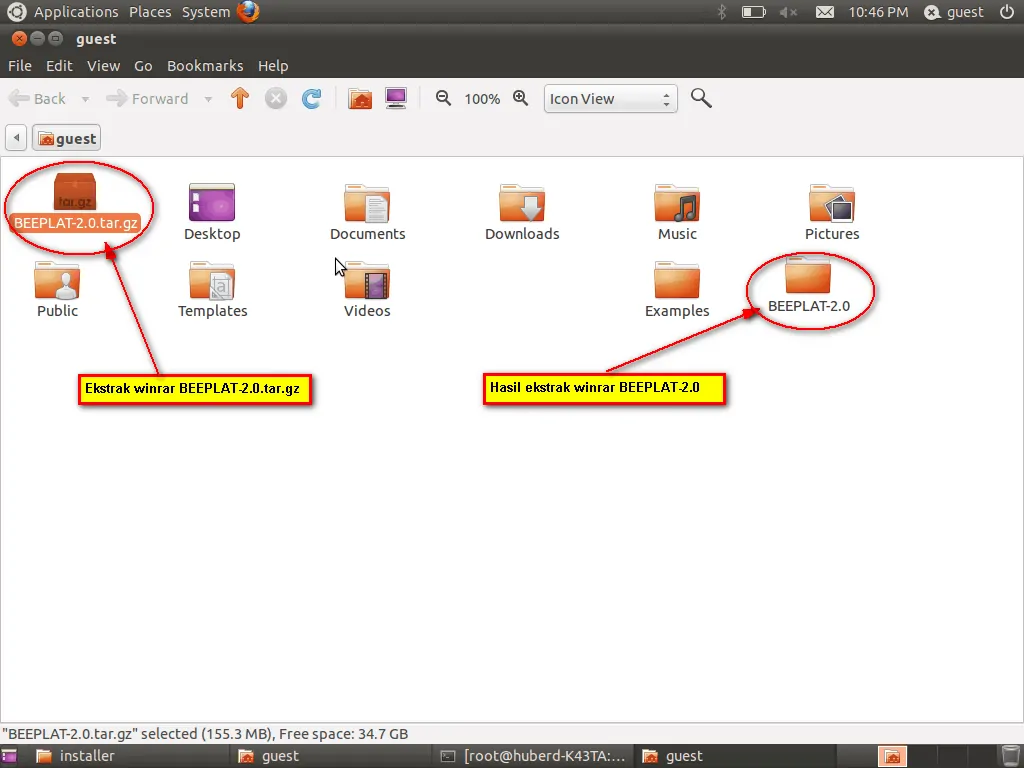The width and height of the screenshot is (1024, 768).
Task: Open the Go menu
Action: (143, 66)
